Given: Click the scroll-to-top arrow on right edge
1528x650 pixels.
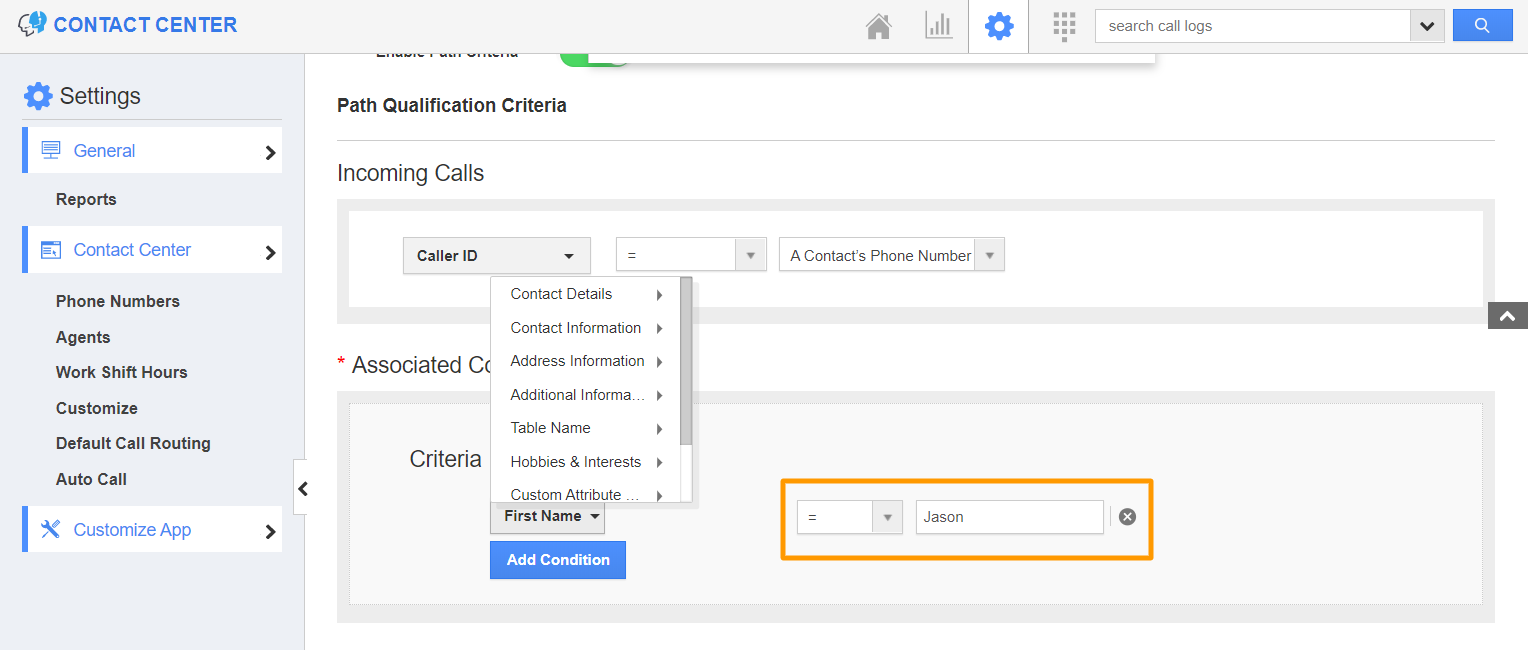Looking at the screenshot, I should [x=1507, y=315].
